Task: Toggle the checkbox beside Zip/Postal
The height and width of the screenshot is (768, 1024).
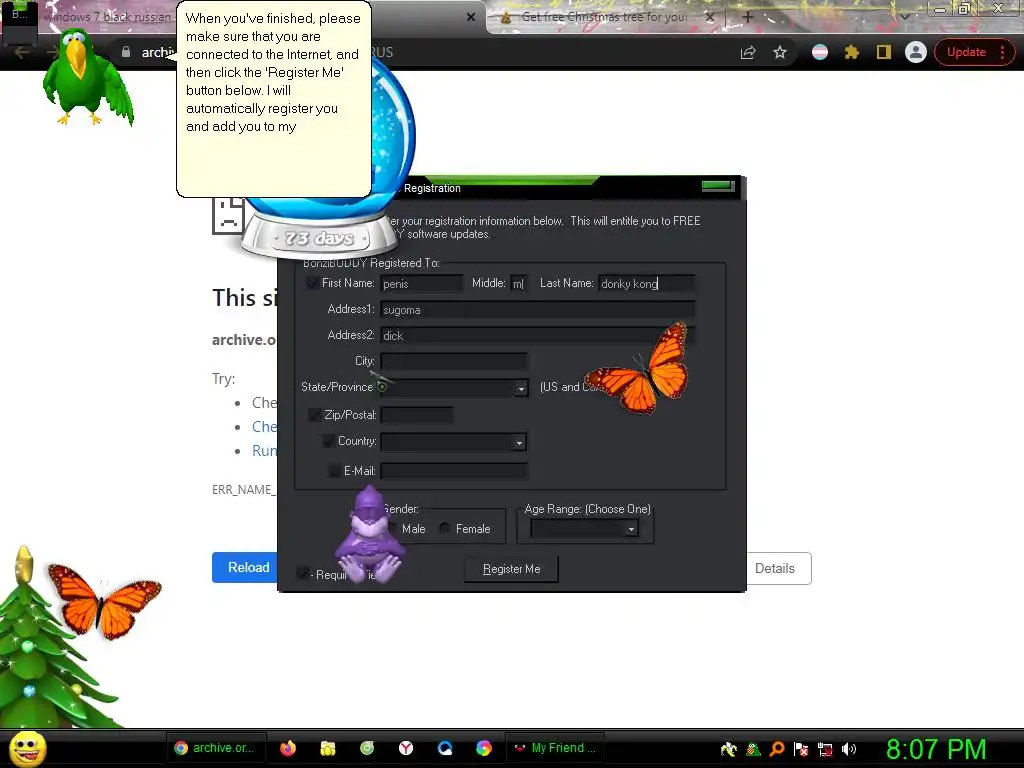Action: point(314,415)
